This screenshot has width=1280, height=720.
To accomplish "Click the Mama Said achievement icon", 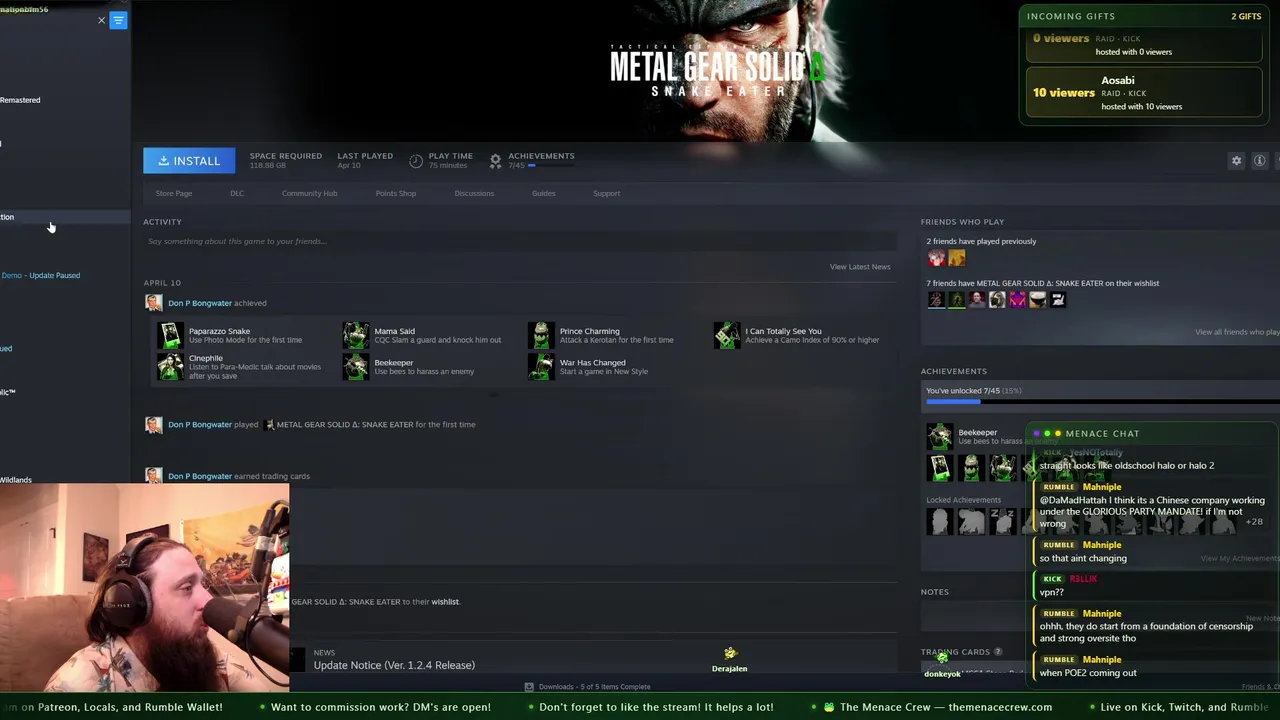I will 356,335.
